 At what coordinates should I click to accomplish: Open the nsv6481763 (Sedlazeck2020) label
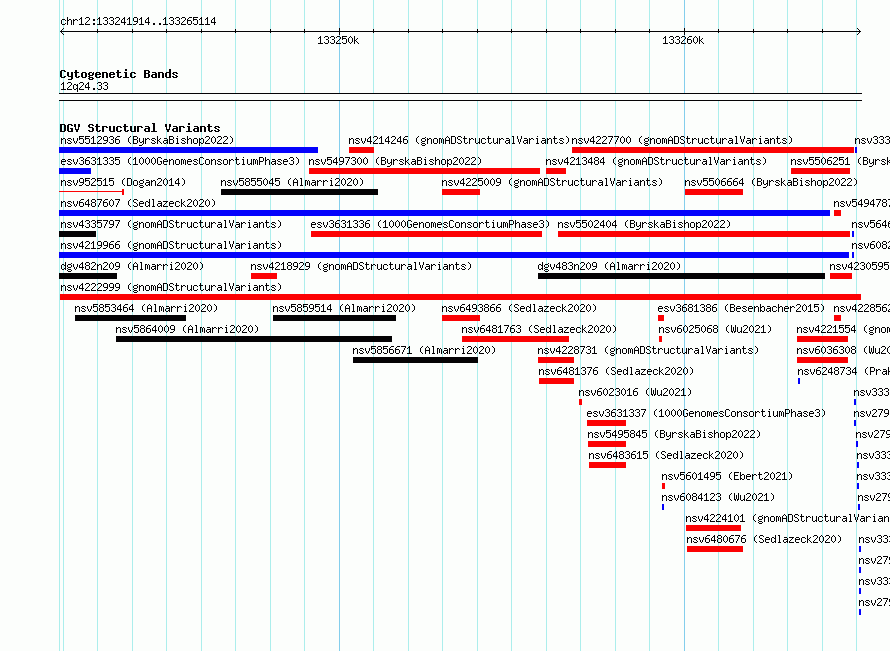(x=539, y=329)
